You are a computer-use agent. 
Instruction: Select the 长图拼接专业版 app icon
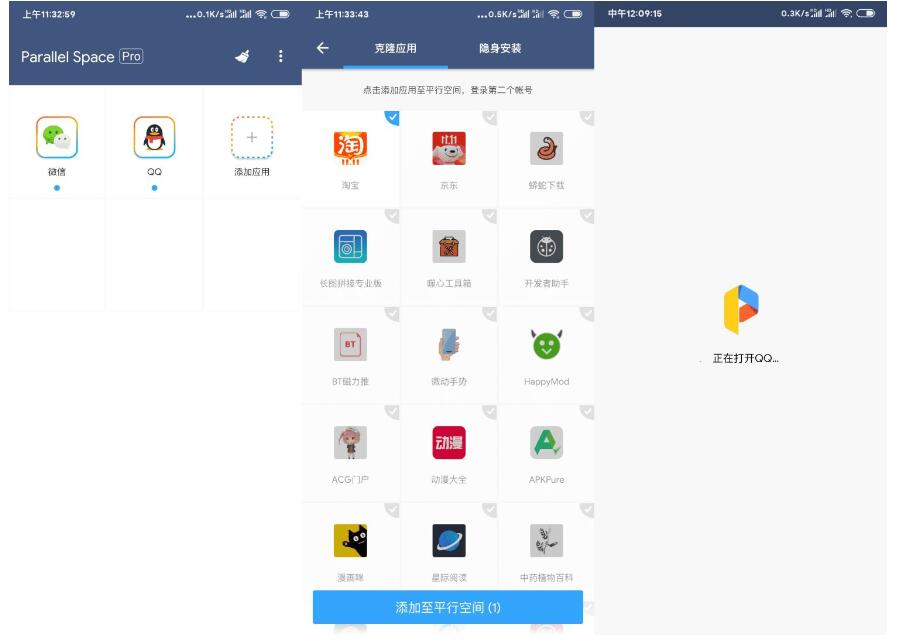[351, 247]
